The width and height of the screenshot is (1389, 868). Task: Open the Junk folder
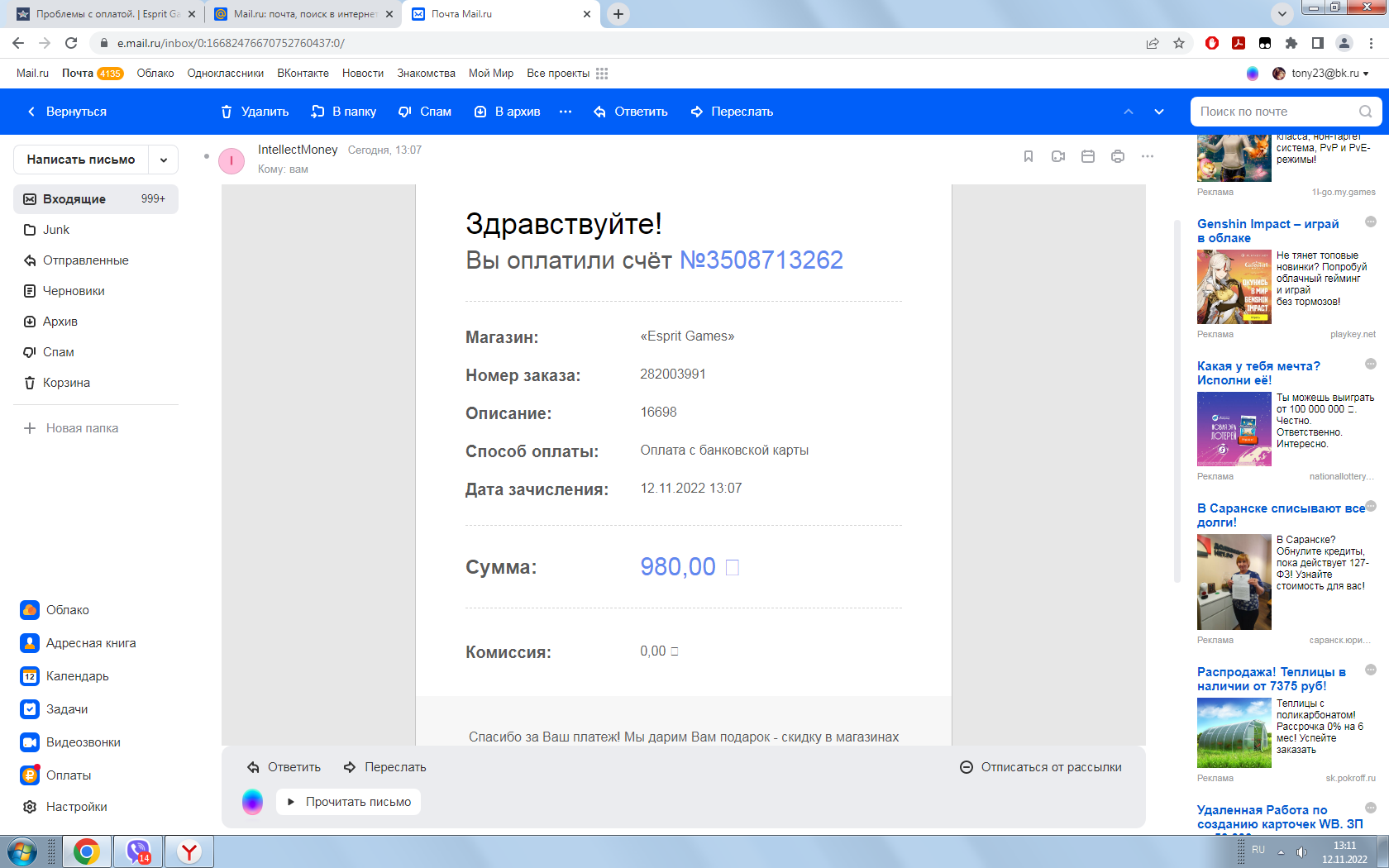(56, 230)
